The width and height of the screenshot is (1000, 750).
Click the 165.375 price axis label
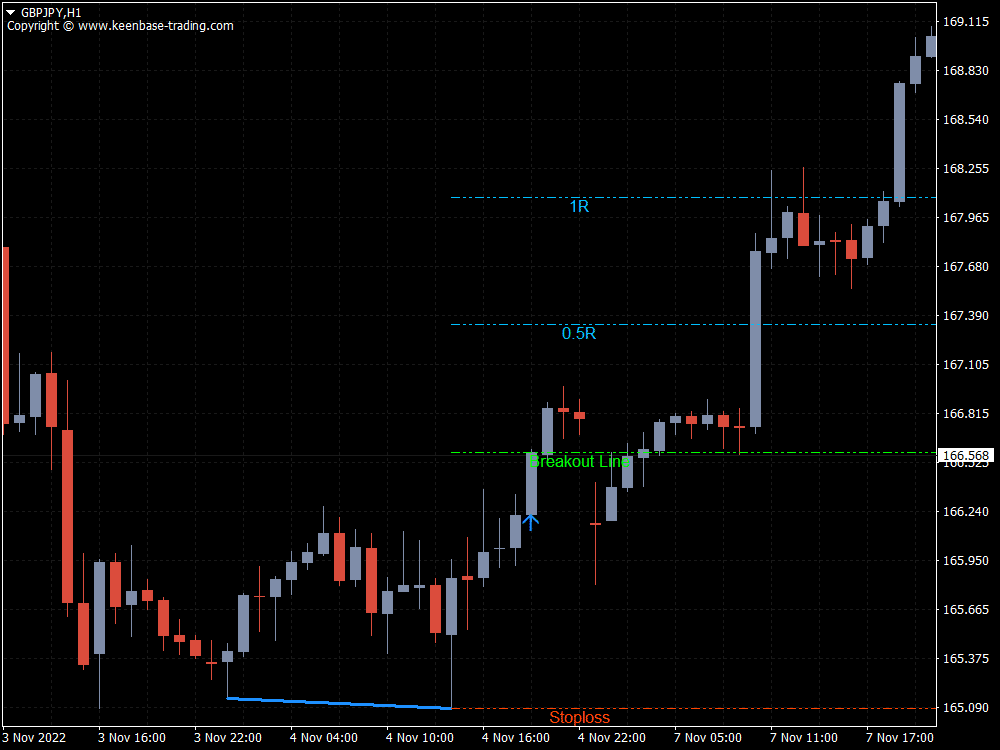point(966,659)
